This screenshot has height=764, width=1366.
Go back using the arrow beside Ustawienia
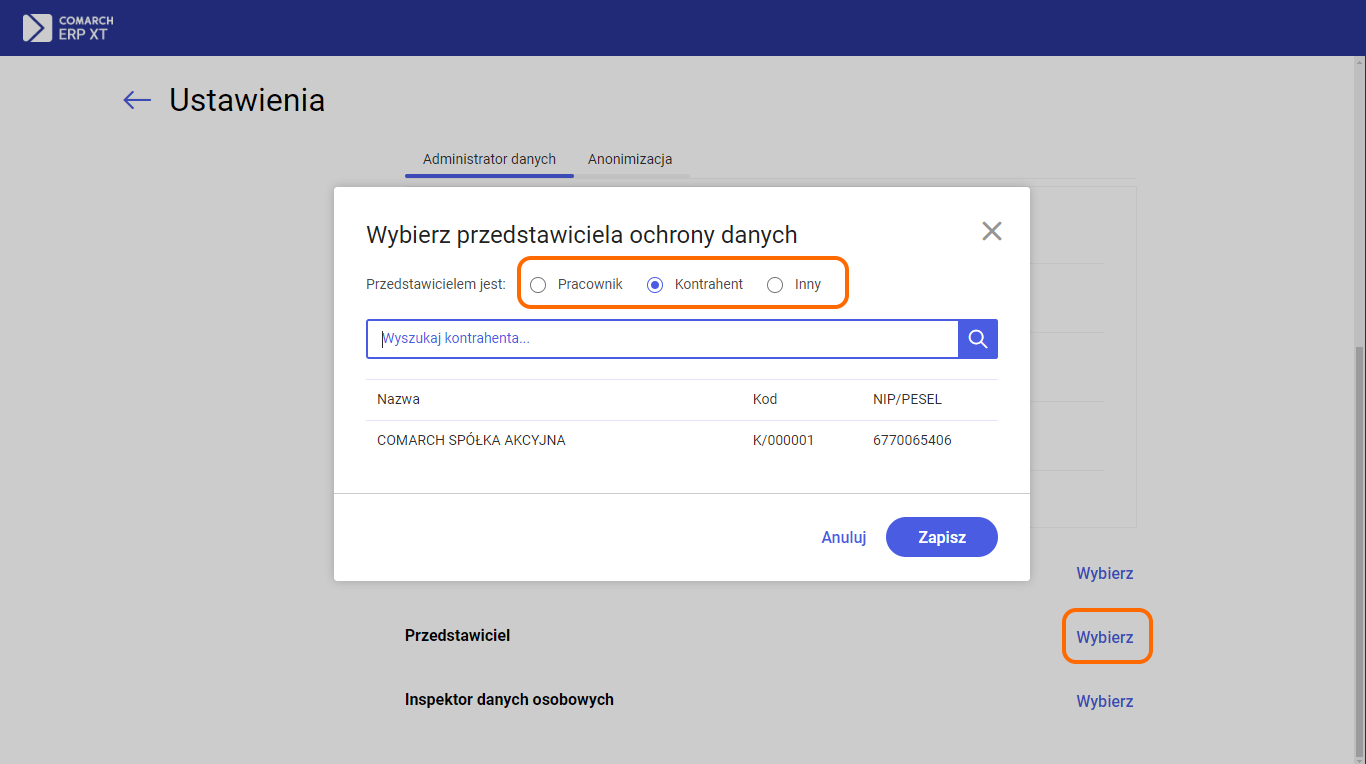click(x=137, y=100)
